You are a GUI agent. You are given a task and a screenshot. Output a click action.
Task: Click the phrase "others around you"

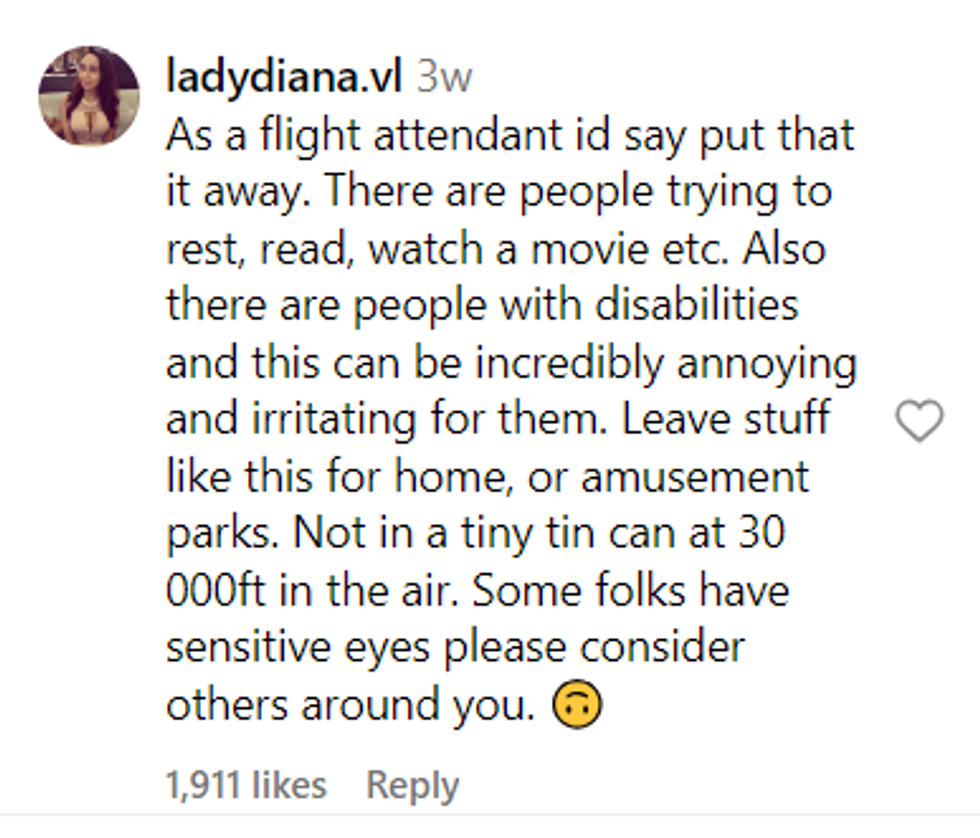[x=346, y=705]
